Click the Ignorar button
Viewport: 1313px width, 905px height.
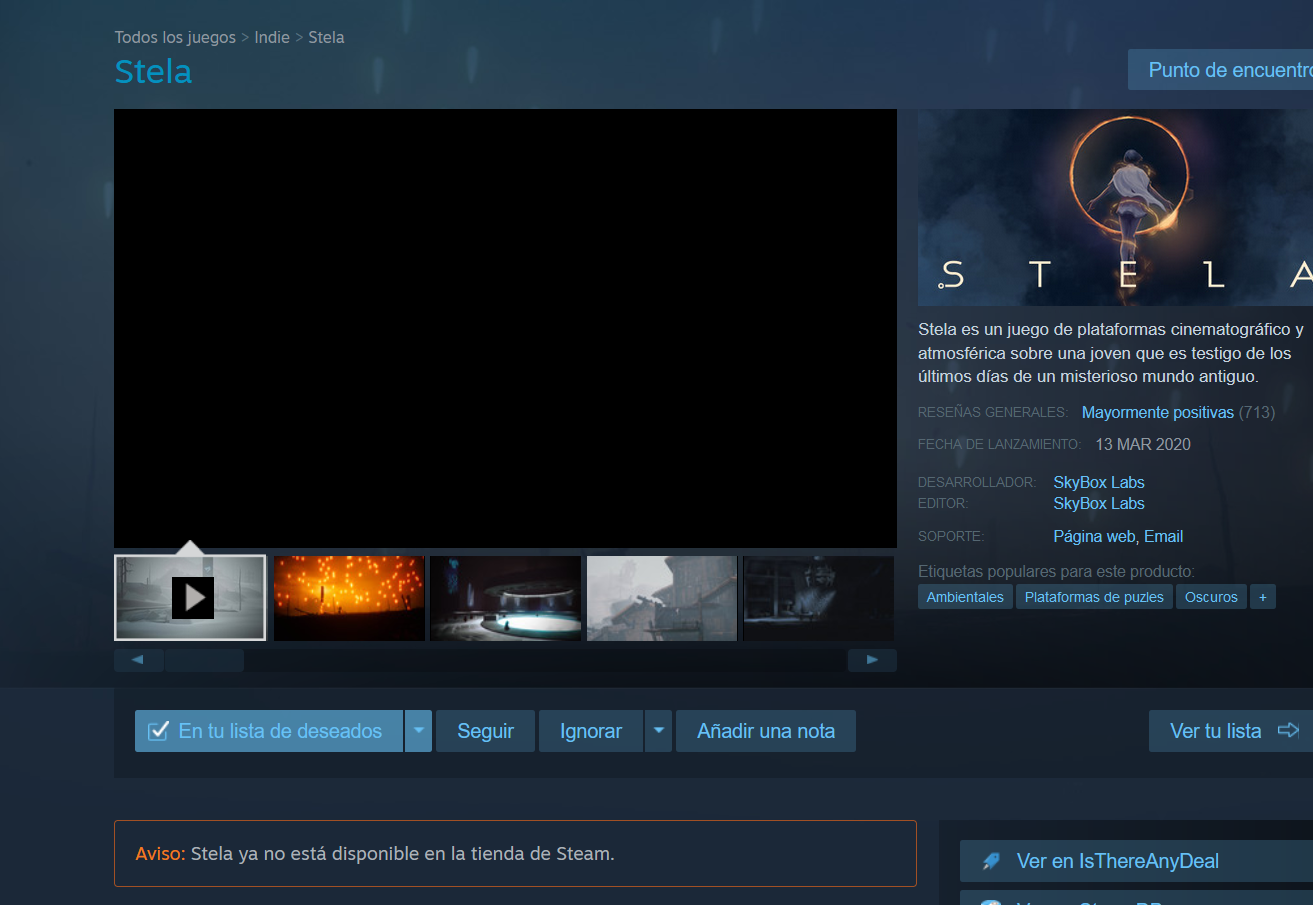(x=591, y=731)
